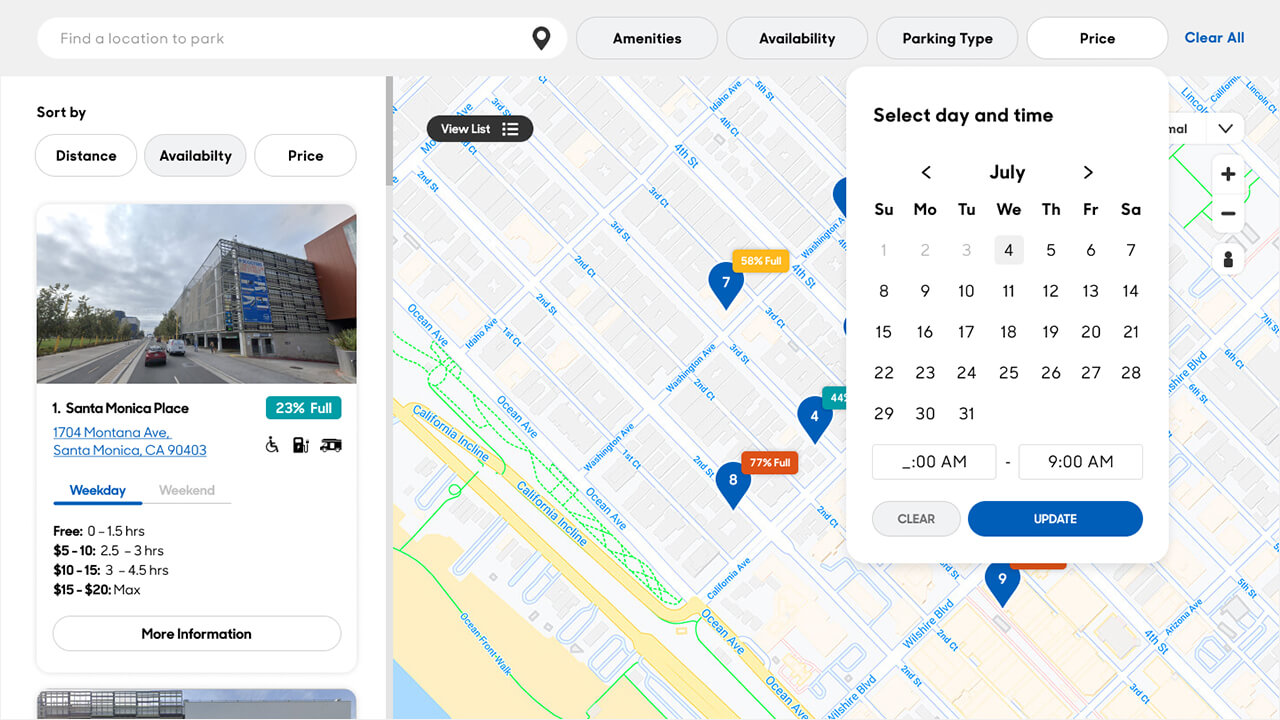
Task: Click the RV parking icon
Action: pyautogui.click(x=331, y=445)
